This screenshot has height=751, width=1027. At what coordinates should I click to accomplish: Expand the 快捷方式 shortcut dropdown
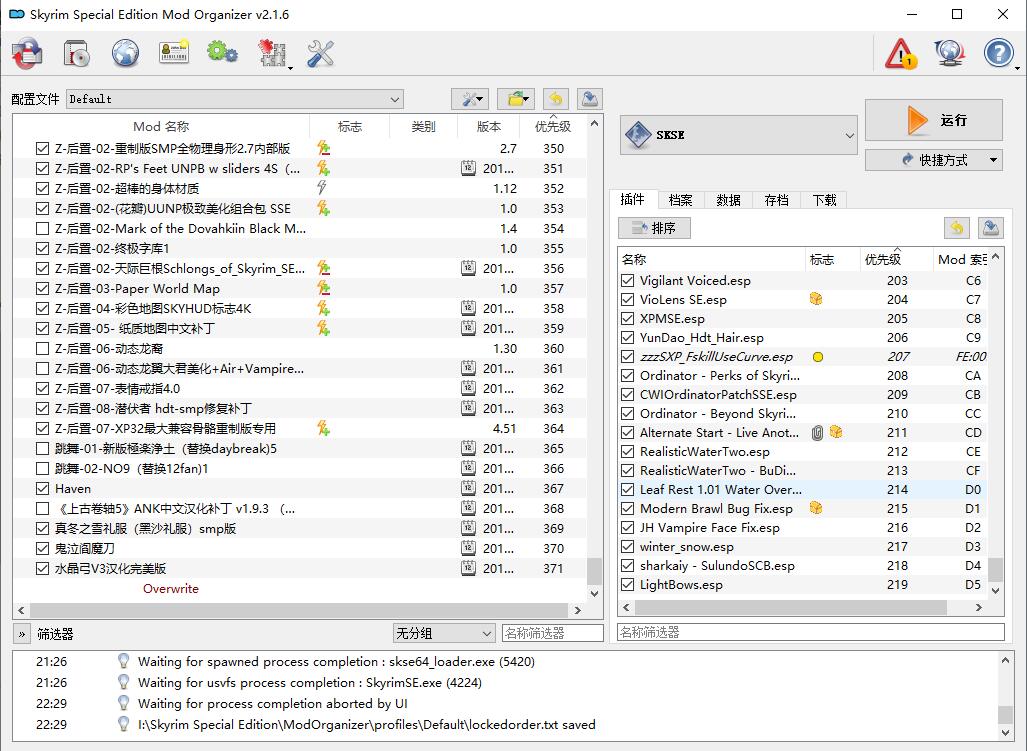click(933, 160)
